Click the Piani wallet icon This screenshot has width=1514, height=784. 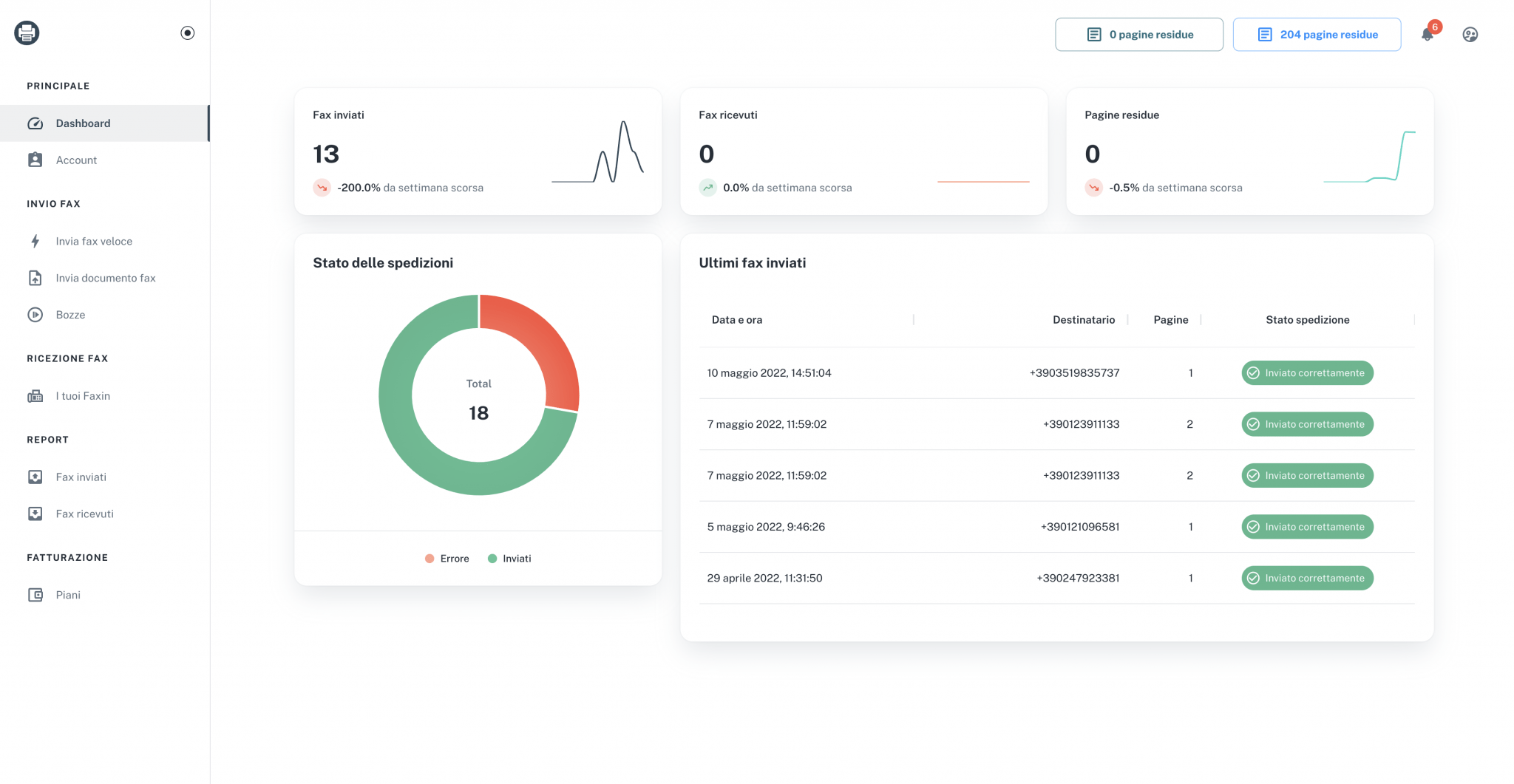(35, 595)
